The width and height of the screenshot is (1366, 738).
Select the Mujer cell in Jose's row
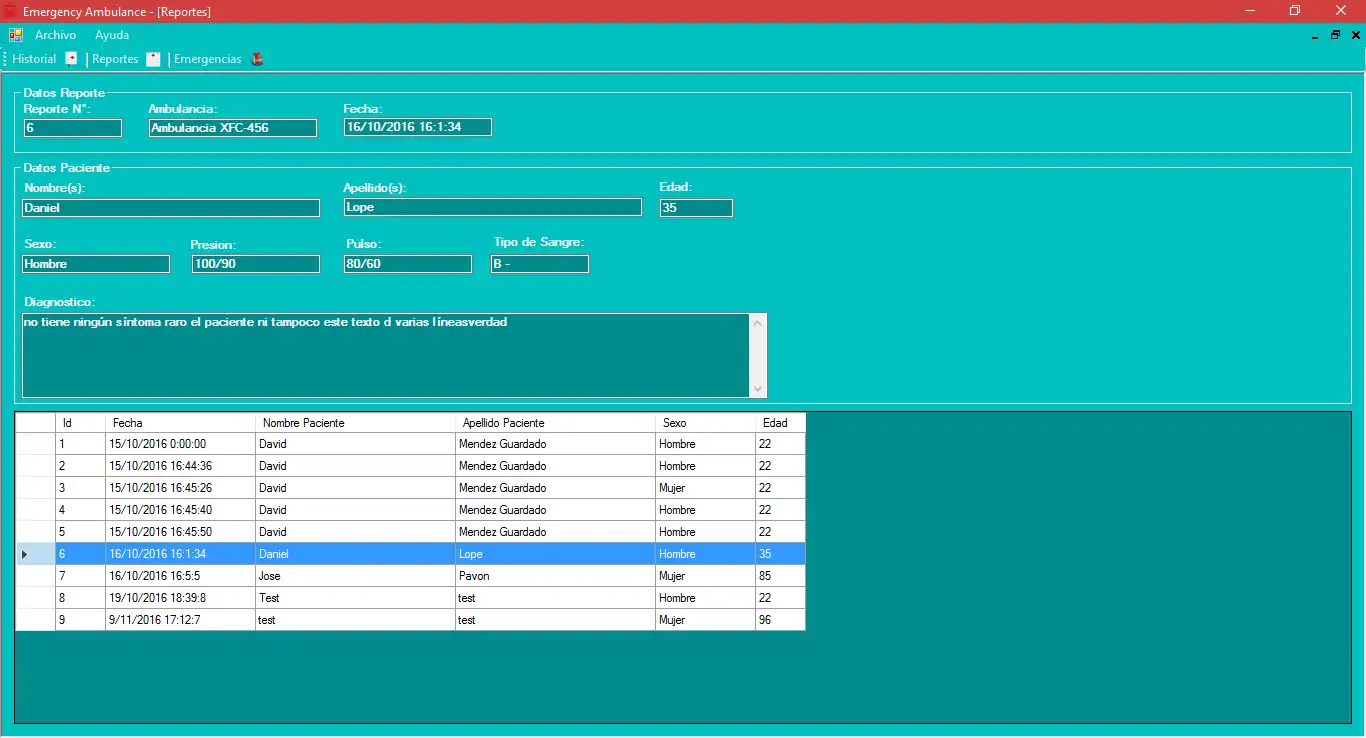705,576
